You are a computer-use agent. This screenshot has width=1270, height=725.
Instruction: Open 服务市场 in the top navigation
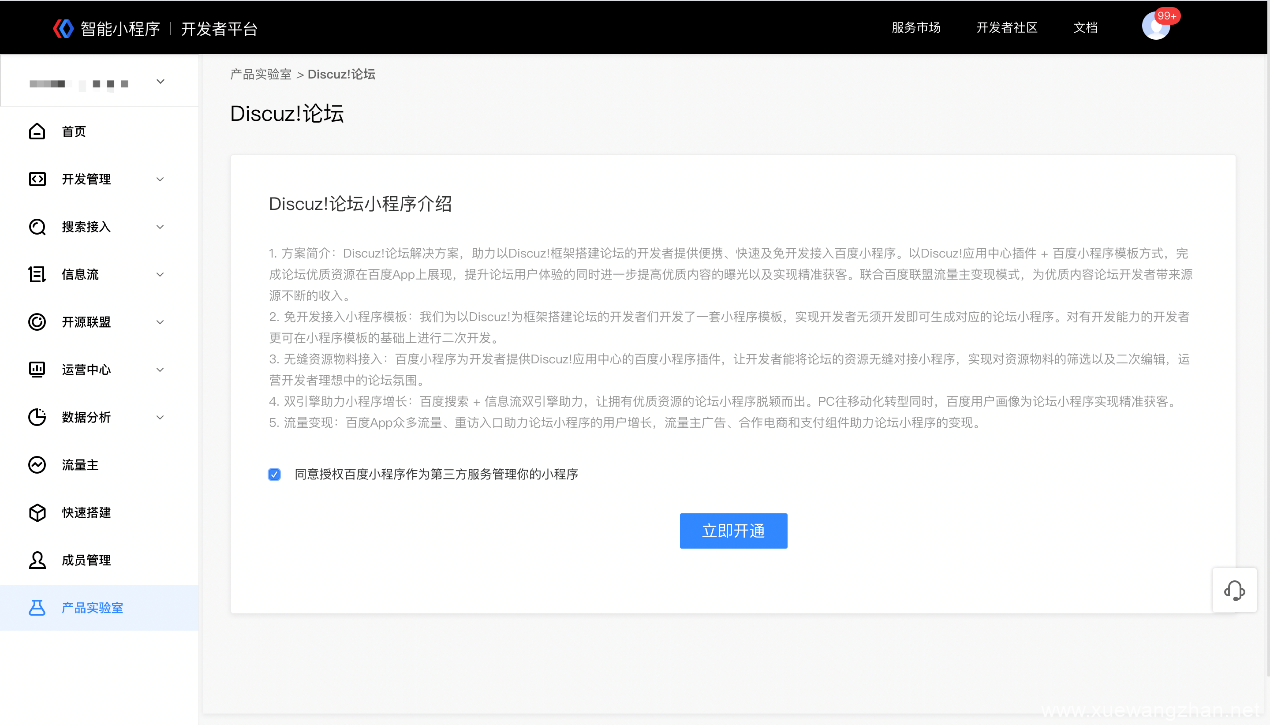point(916,28)
